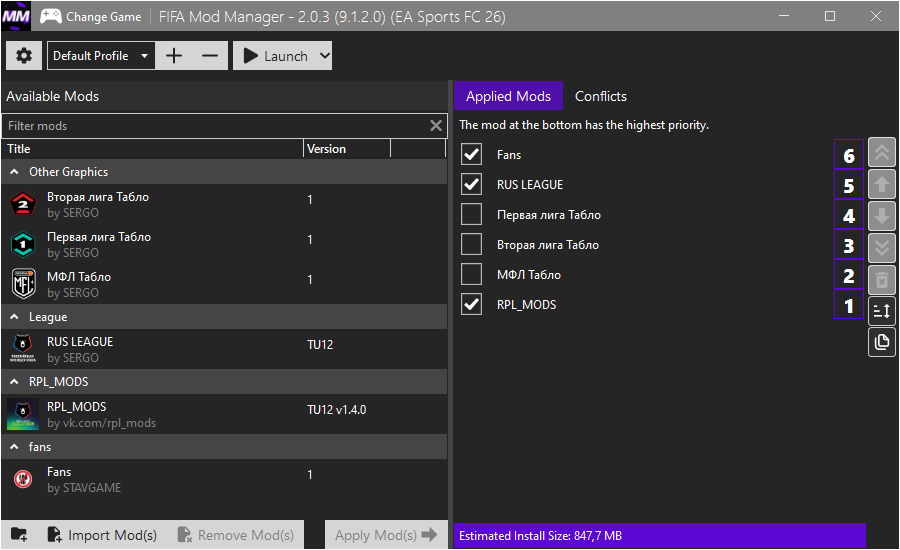Viewport: 900px width, 550px height.
Task: Open the settings gear icon
Action: click(24, 56)
